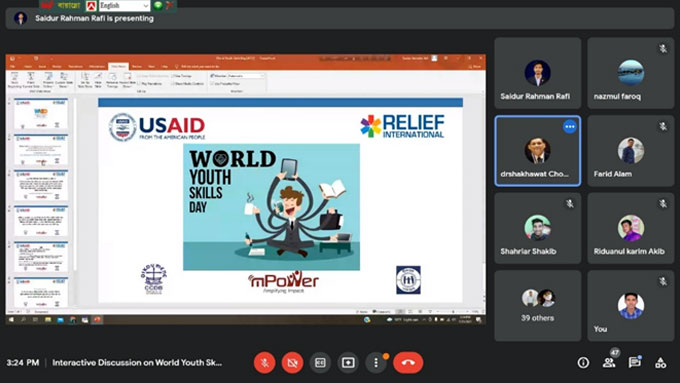Click Saidur Rahman Rafi's participant tile
680x383 pixels.
[x=538, y=73]
